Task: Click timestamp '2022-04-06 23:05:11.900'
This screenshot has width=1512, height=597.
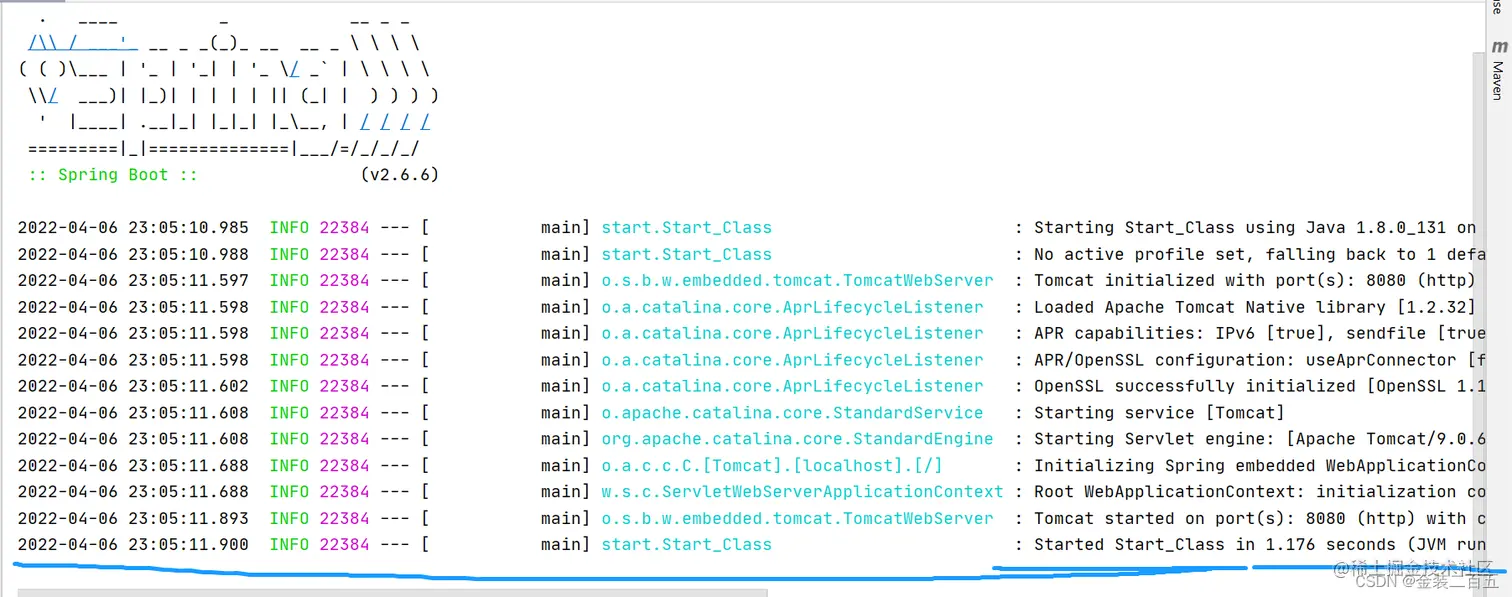Action: [133, 545]
